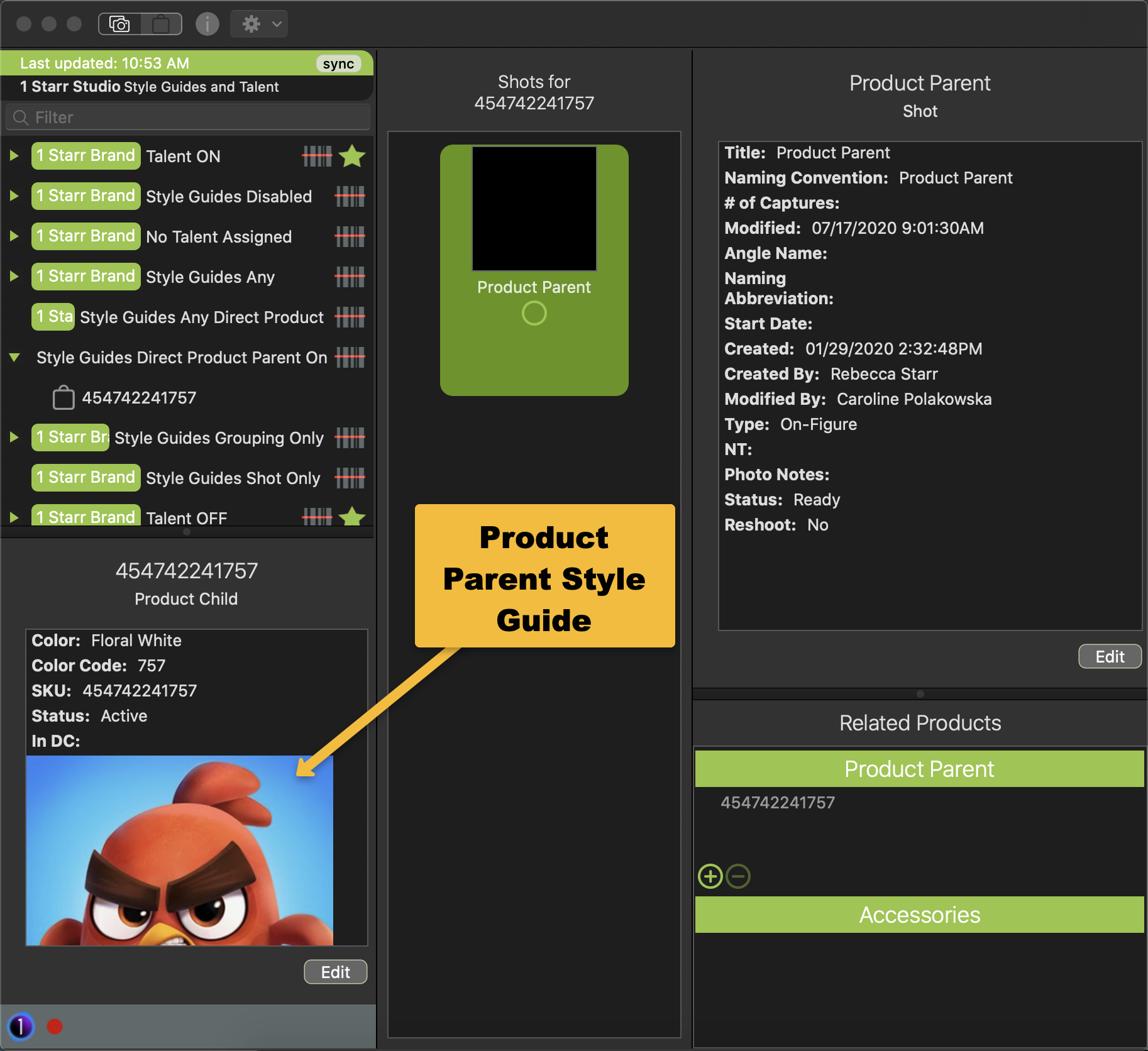The height and width of the screenshot is (1051, 1148).
Task: Click barcode icon on Talent ON row
Action: point(317,156)
